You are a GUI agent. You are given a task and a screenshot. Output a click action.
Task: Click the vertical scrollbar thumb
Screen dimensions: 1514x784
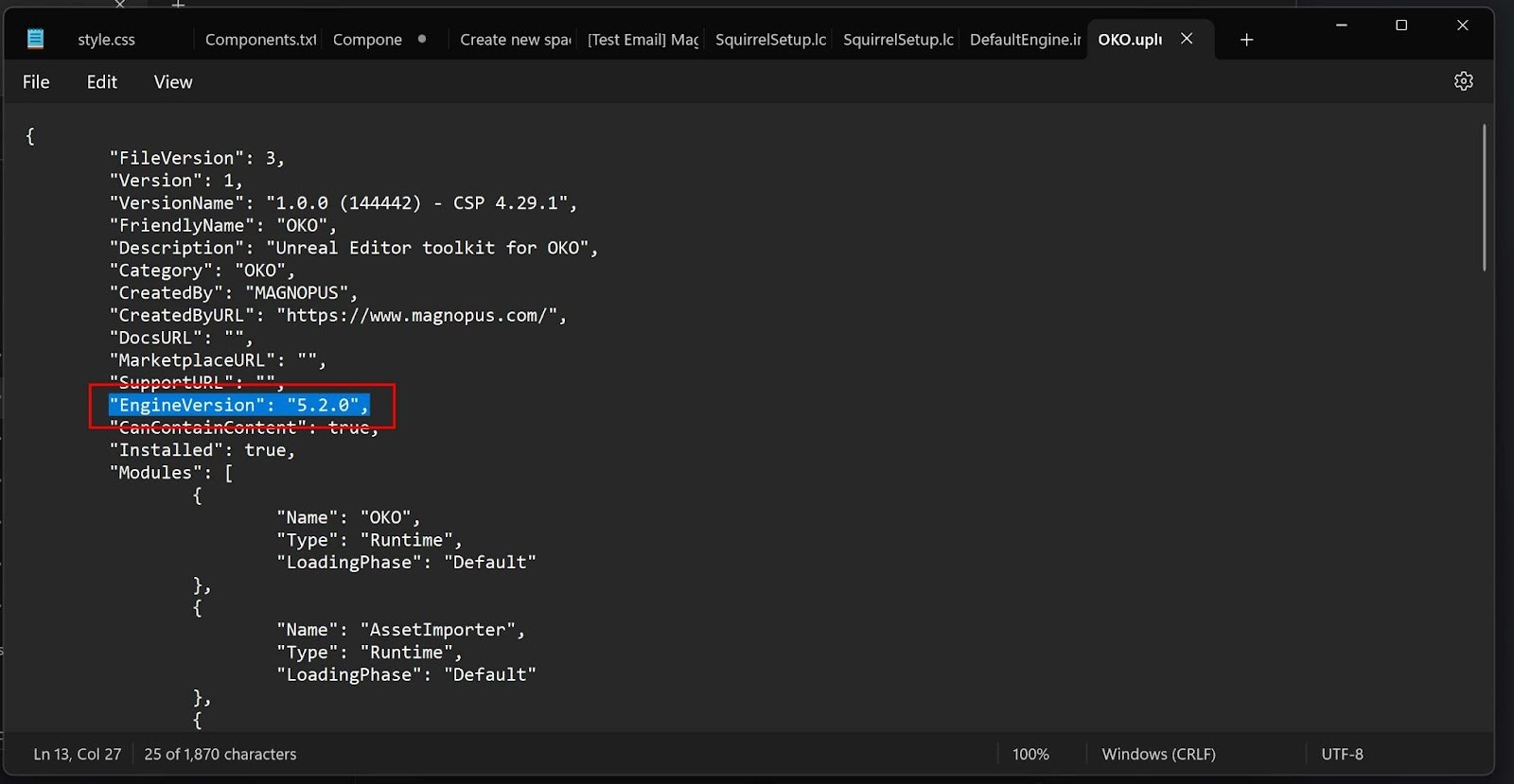tap(1484, 198)
